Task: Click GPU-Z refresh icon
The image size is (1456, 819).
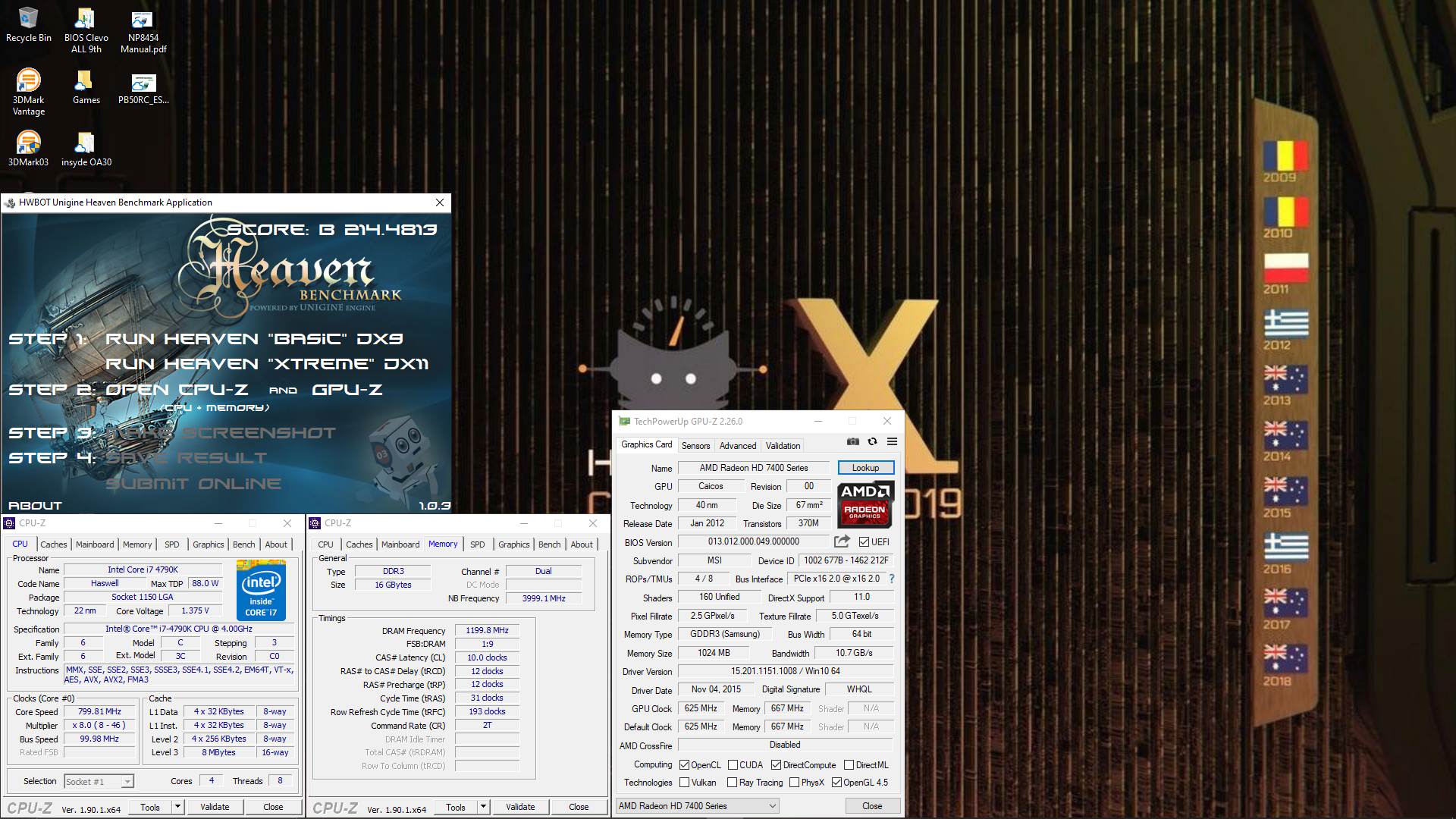Action: pos(872,441)
